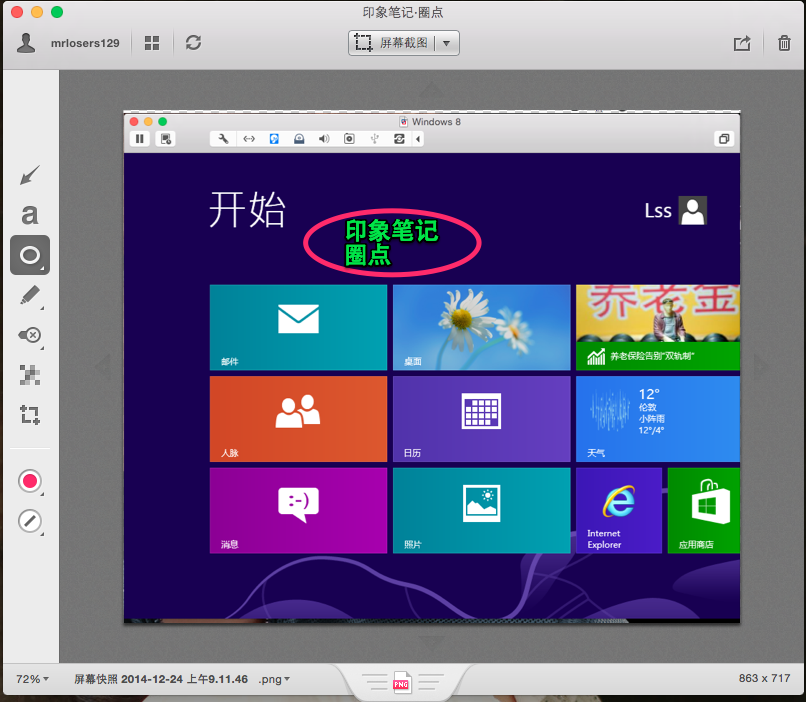
Task: Click the green 印象笔记圈点 text annotation
Action: coord(391,243)
